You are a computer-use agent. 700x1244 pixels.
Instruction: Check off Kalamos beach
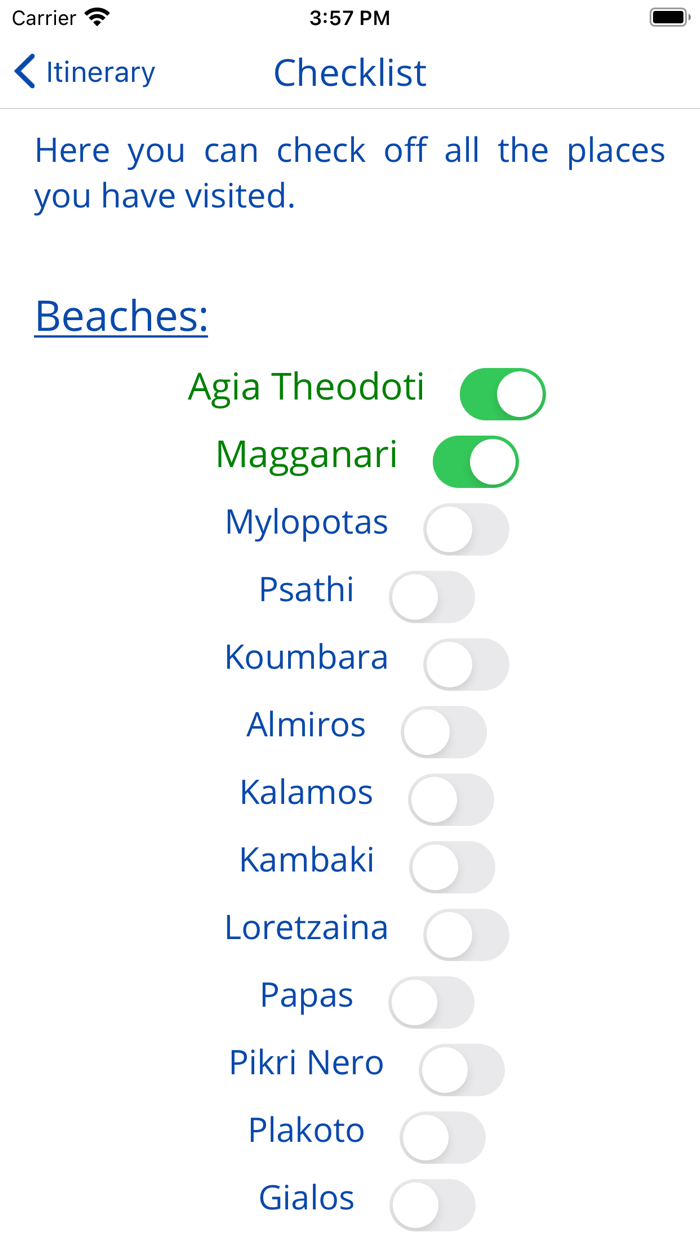(x=451, y=800)
